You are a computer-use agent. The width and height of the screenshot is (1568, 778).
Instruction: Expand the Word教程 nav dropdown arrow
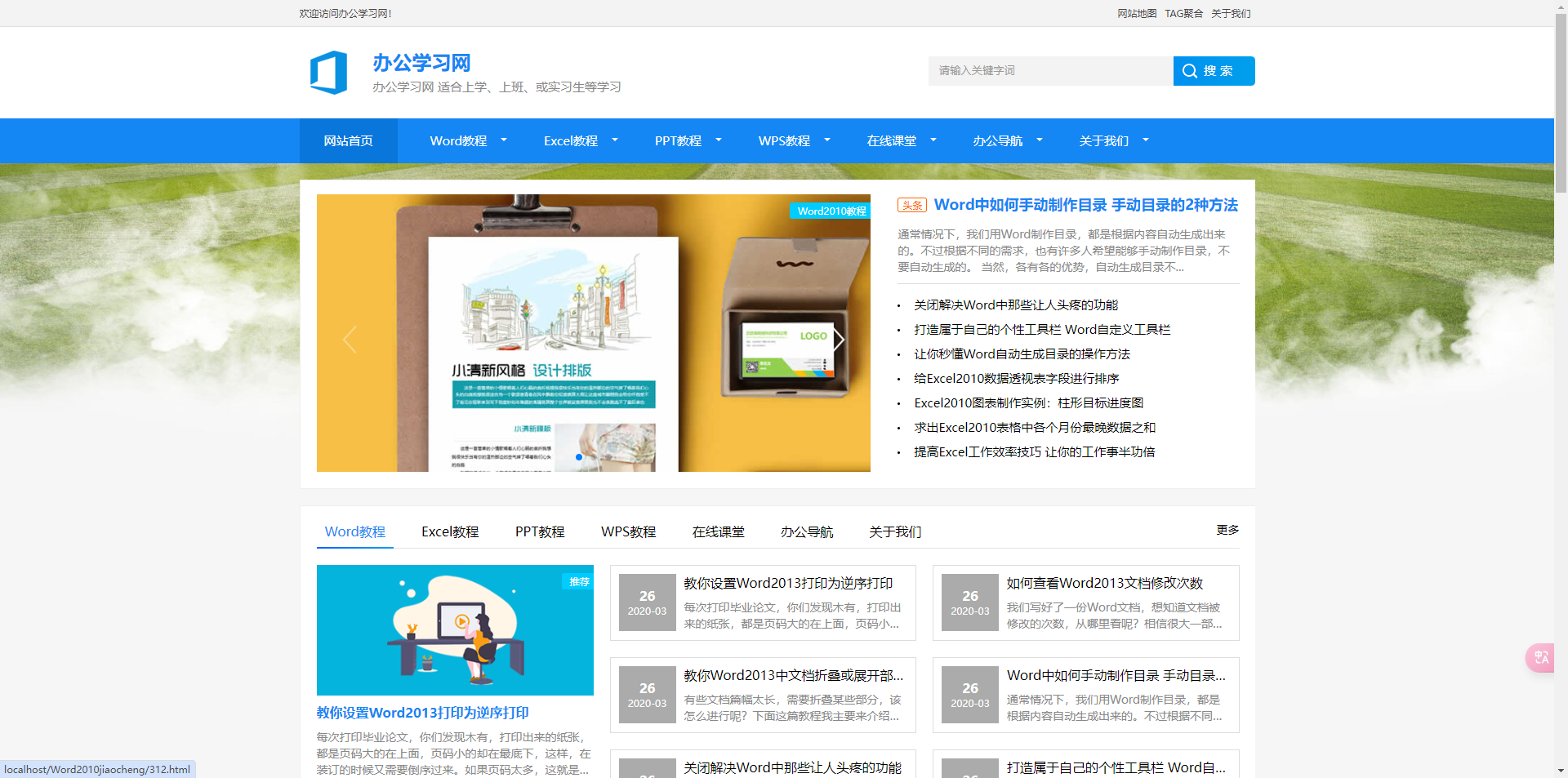click(504, 140)
